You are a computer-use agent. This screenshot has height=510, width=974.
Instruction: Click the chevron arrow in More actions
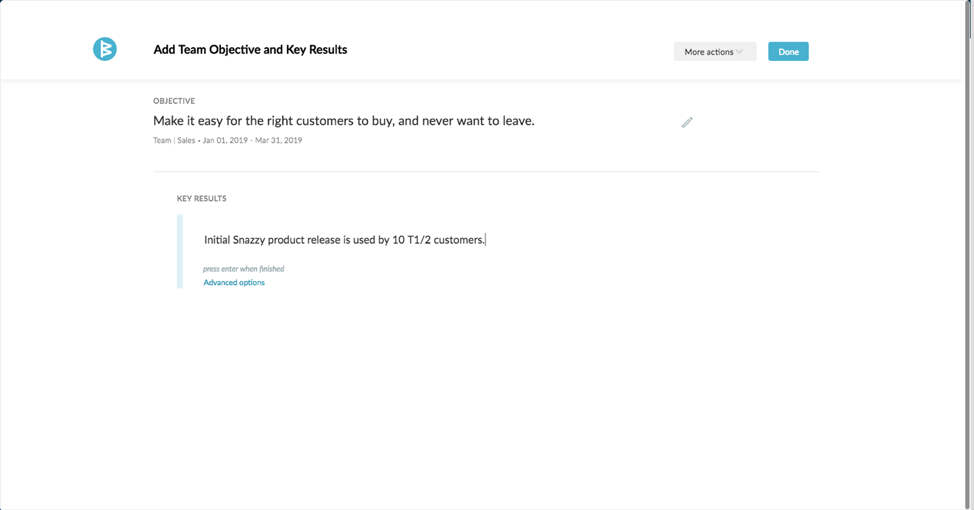[740, 52]
